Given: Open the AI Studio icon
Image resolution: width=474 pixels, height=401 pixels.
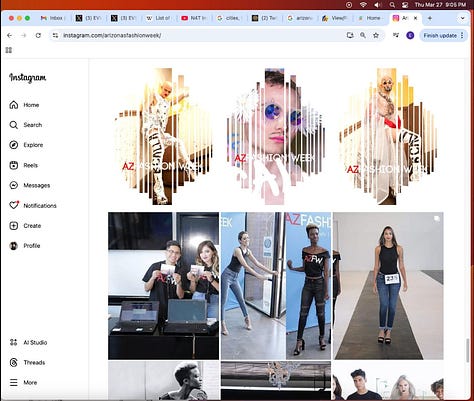Looking at the screenshot, I should click(x=14, y=342).
